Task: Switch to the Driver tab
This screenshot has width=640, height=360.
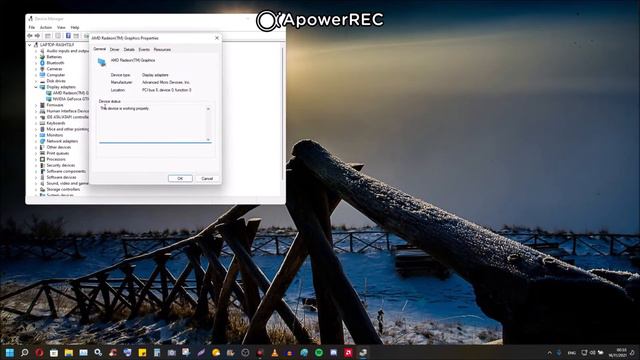Action: (115, 49)
